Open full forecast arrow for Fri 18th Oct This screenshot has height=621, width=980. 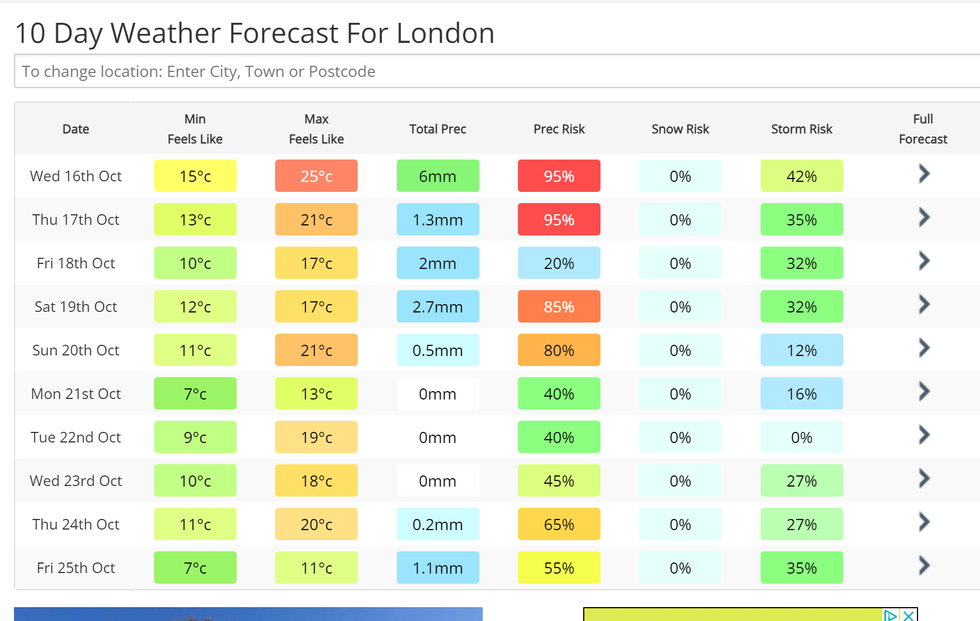click(x=923, y=261)
